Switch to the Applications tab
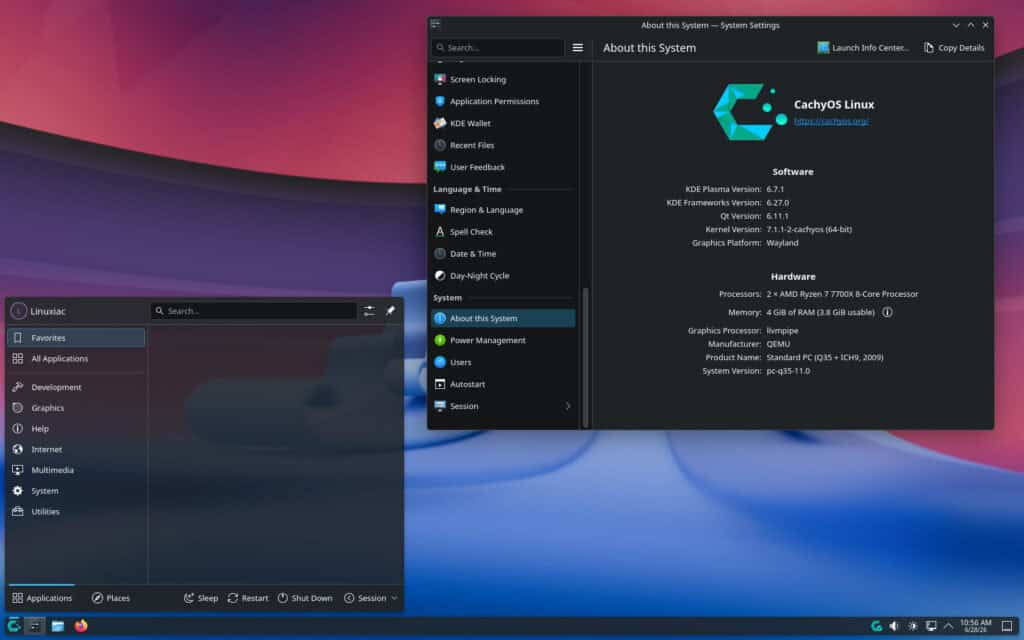 tap(42, 598)
